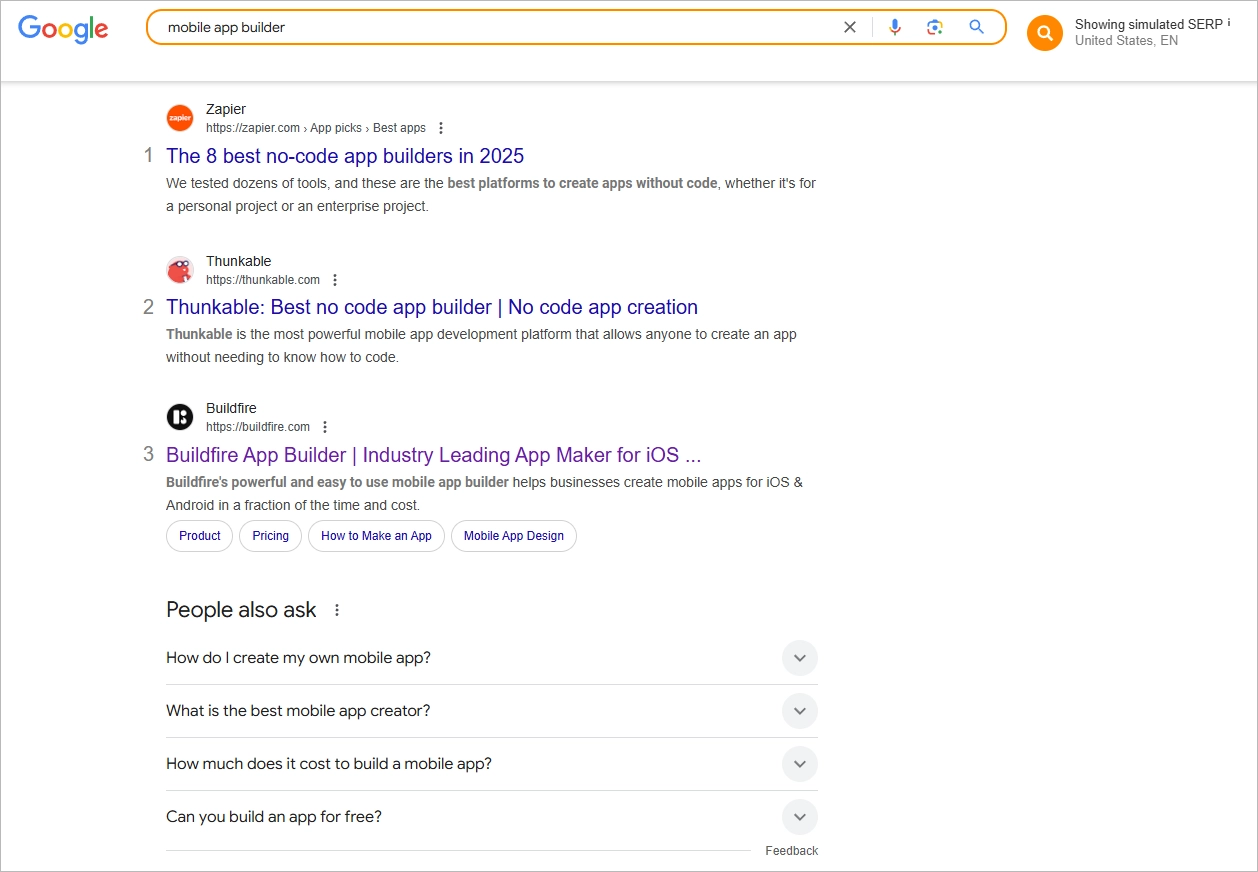Open the three-dot menu beside People also ask
The image size is (1258, 872).
[x=336, y=609]
